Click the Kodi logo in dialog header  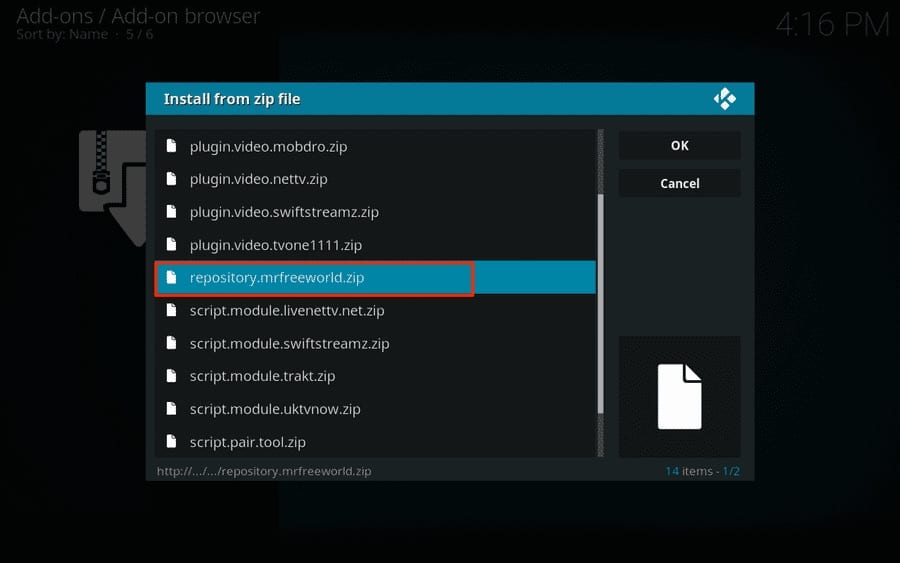click(724, 99)
